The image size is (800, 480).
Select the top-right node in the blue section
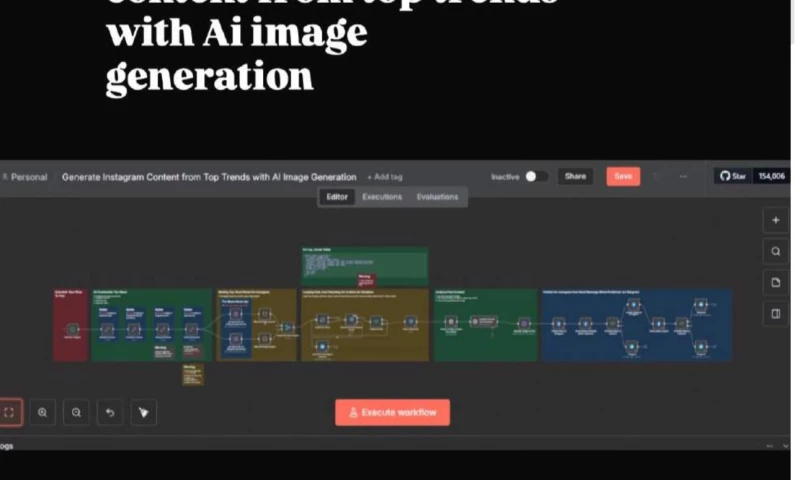[x=701, y=305]
